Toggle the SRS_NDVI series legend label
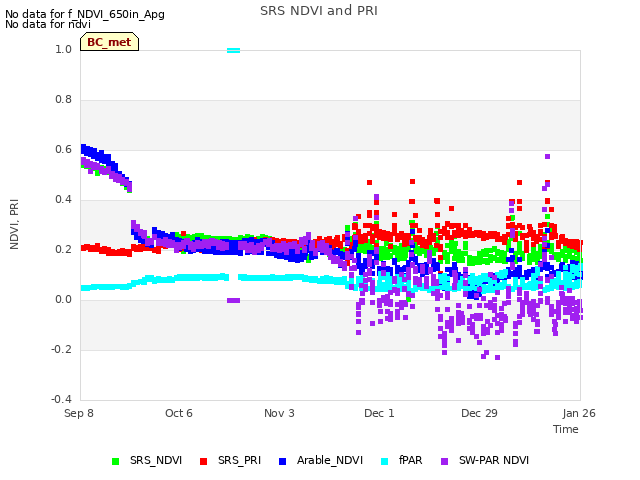The height and width of the screenshot is (480, 640). (156, 460)
